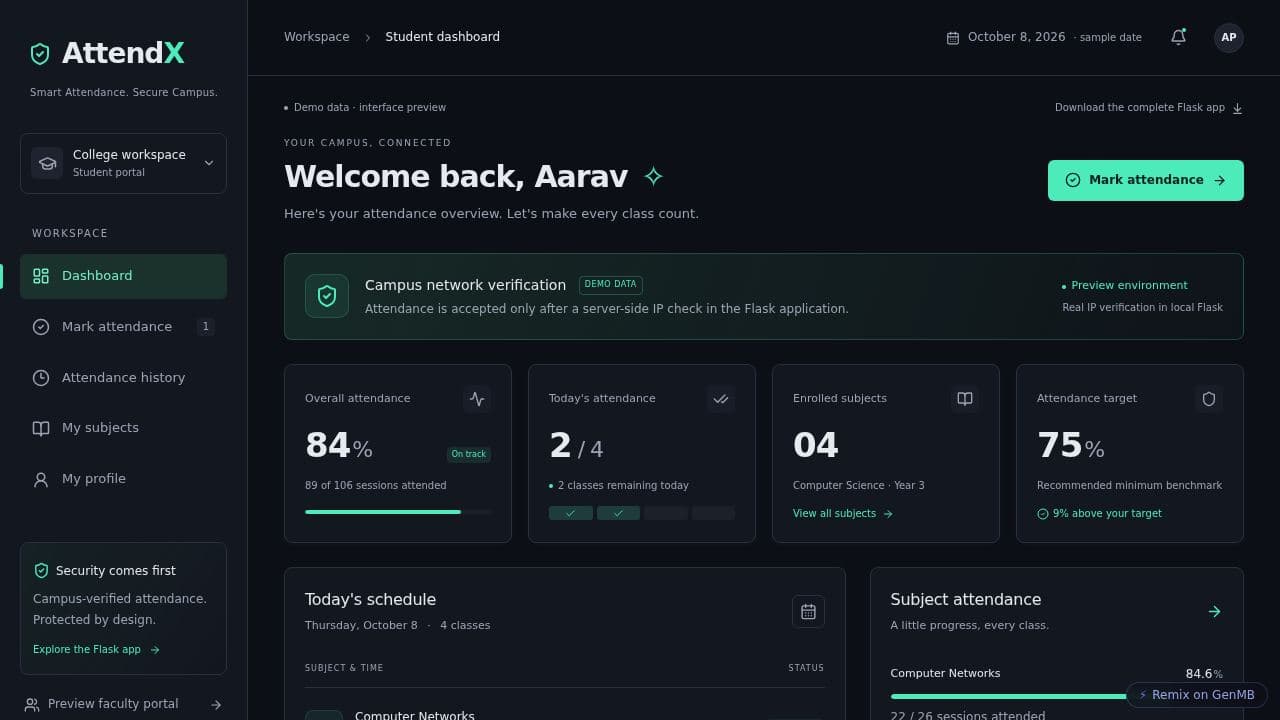The height and width of the screenshot is (720, 1280).
Task: Click the green Mark attendance button
Action: 1146,180
